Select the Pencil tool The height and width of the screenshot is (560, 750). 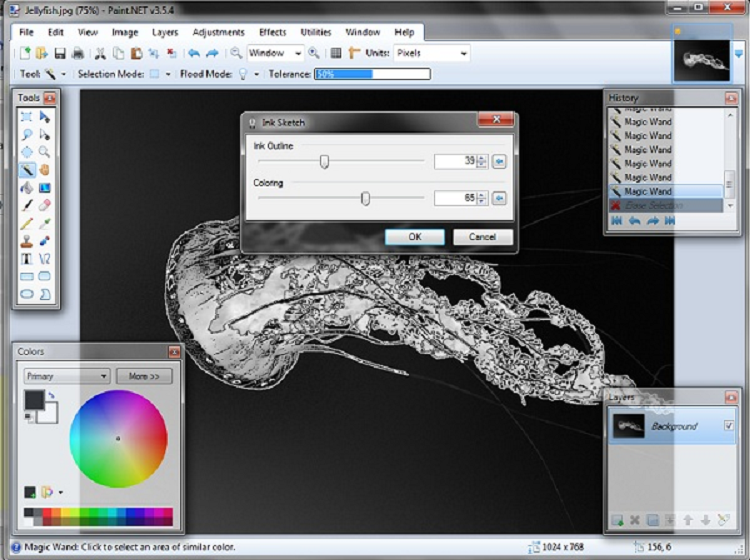coord(27,223)
